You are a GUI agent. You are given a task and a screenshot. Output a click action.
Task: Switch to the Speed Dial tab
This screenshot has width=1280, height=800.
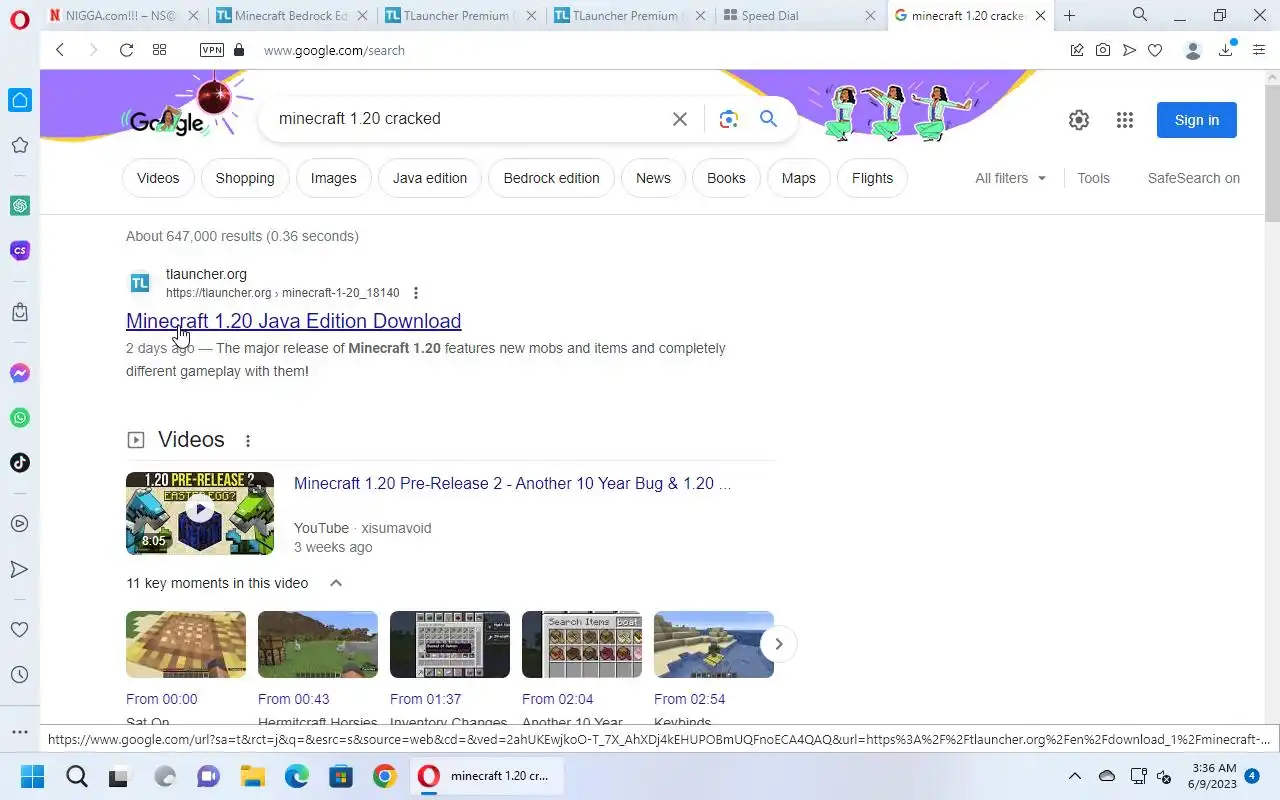coord(800,15)
